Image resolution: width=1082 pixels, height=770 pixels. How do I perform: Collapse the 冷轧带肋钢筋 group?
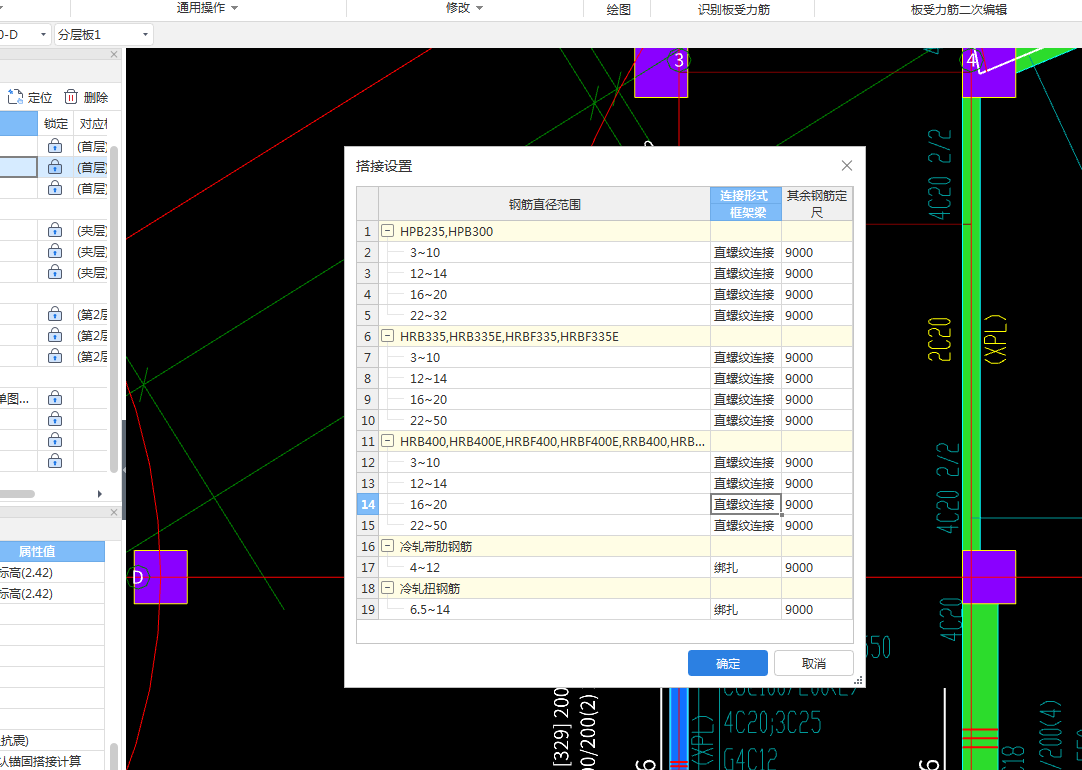pos(387,546)
